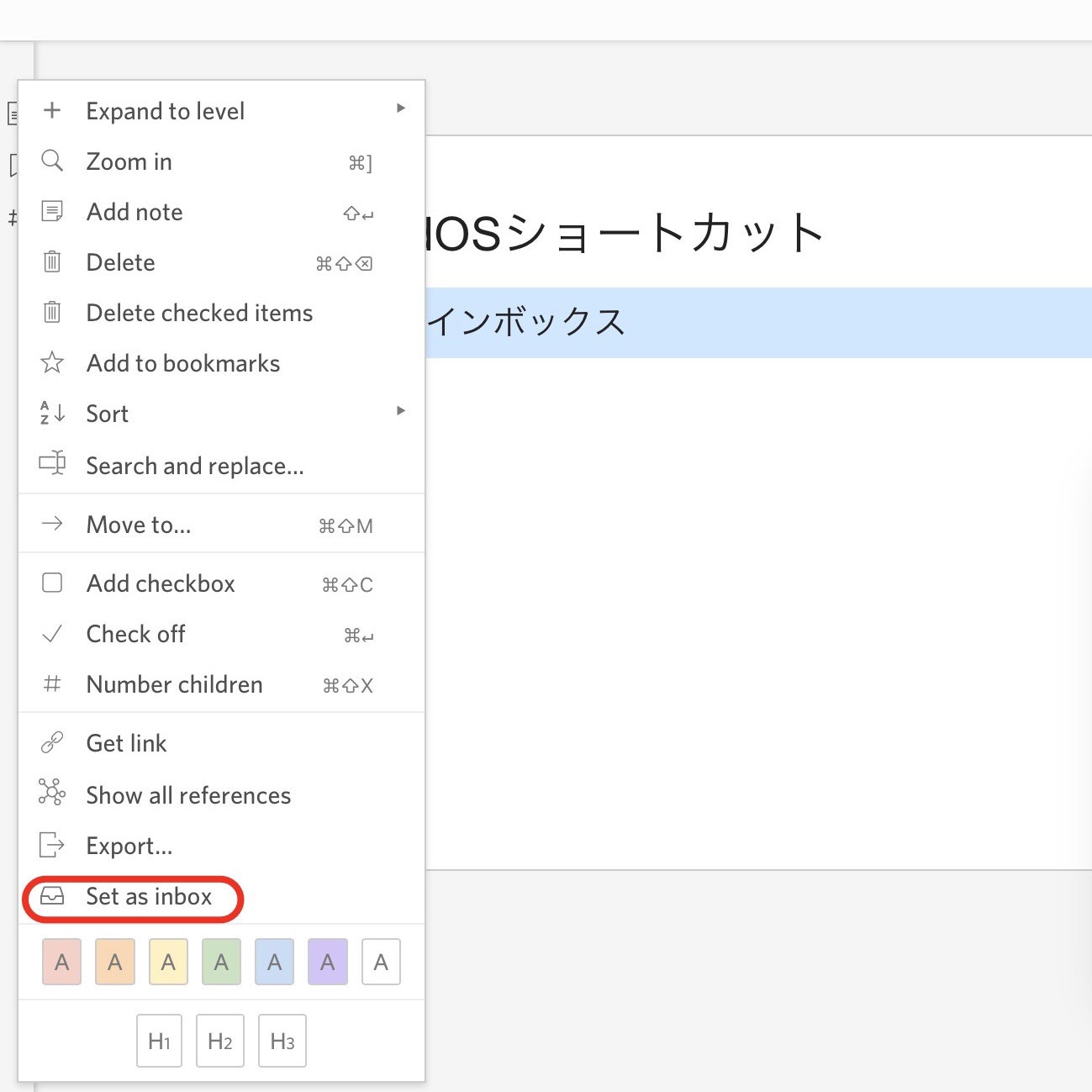1092x1092 pixels.
Task: Click the inbox tray icon
Action: [52, 896]
